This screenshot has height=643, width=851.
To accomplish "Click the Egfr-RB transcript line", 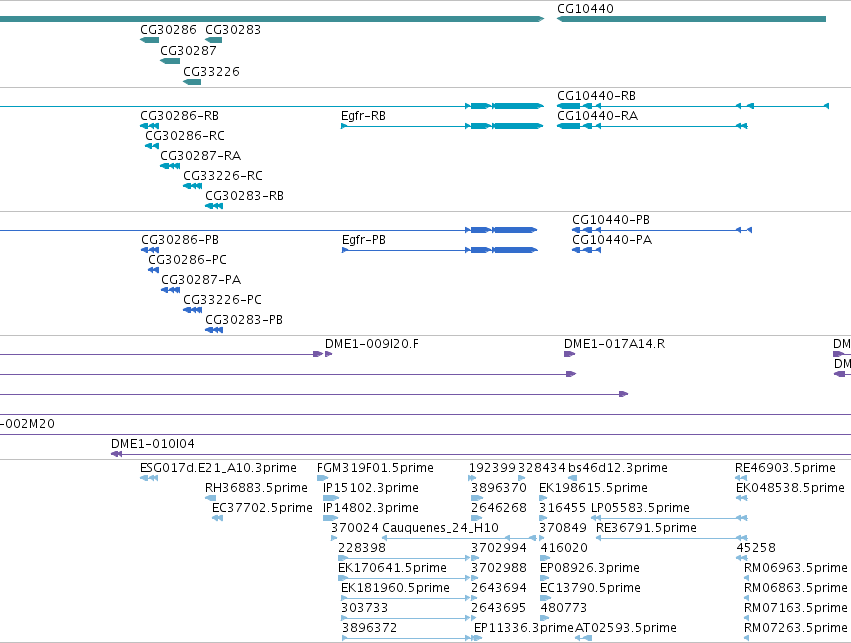I will pyautogui.click(x=442, y=126).
